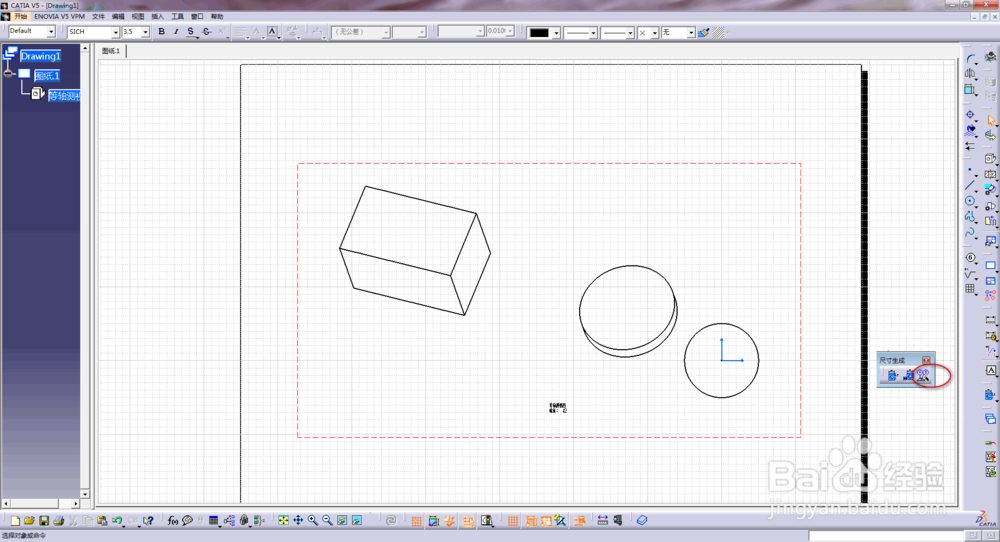
Task: Select the Point tool in right toolbar
Action: 970,170
